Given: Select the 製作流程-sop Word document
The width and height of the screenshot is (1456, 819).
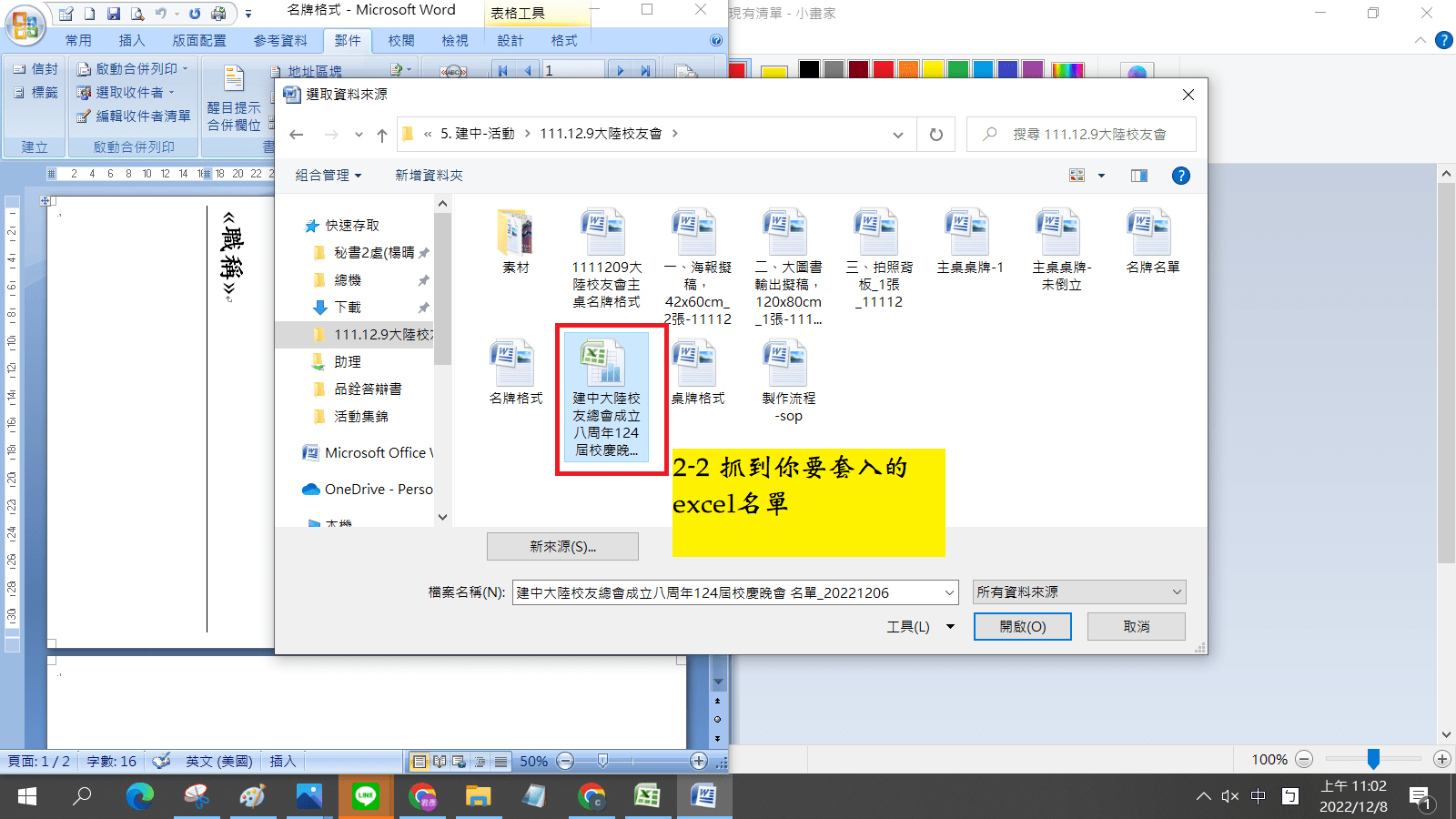Looking at the screenshot, I should pos(788,380).
